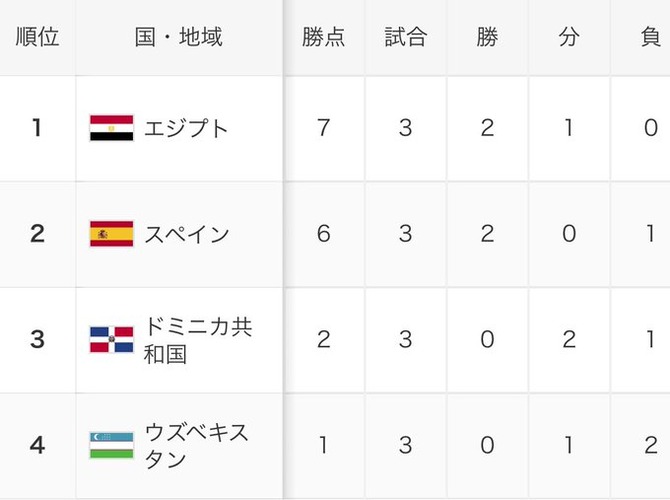
Task: Click the Egypt flag icon
Action: [x=112, y=128]
